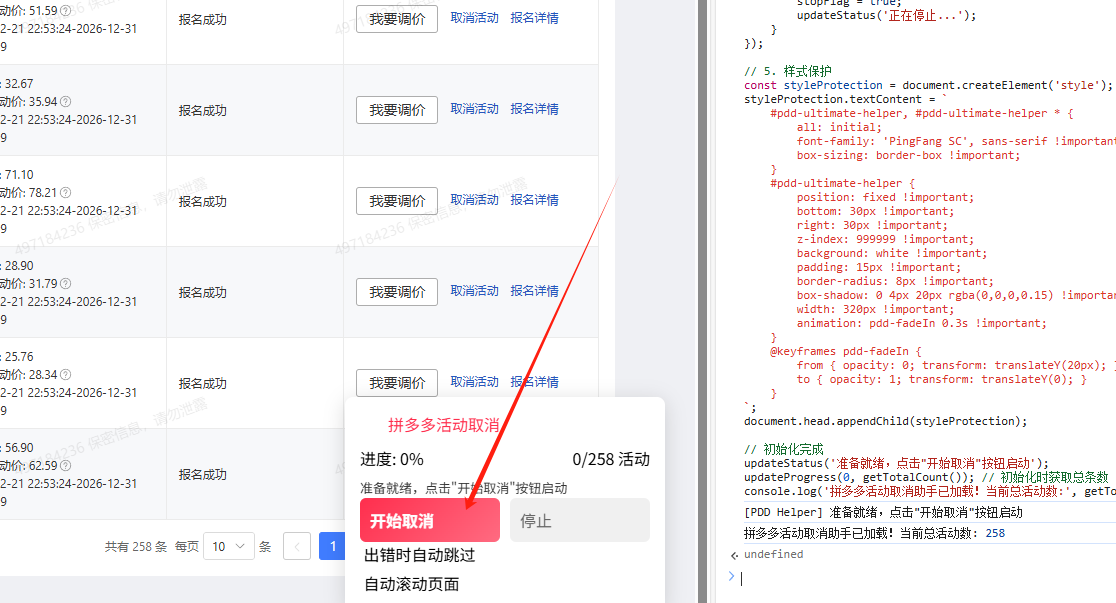1116x603 pixels.
Task: Click the help icon beside price 62.59
Action: coord(65,466)
